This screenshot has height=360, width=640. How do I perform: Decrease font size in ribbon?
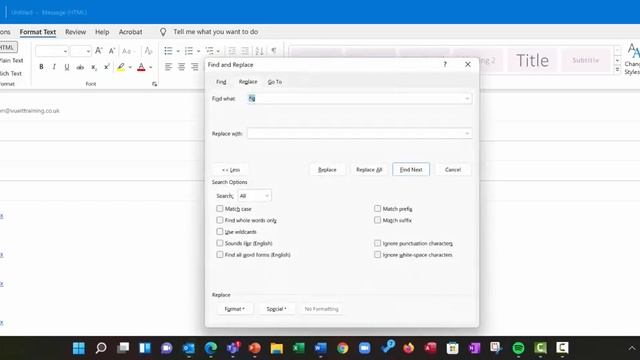pyautogui.click(x=112, y=51)
